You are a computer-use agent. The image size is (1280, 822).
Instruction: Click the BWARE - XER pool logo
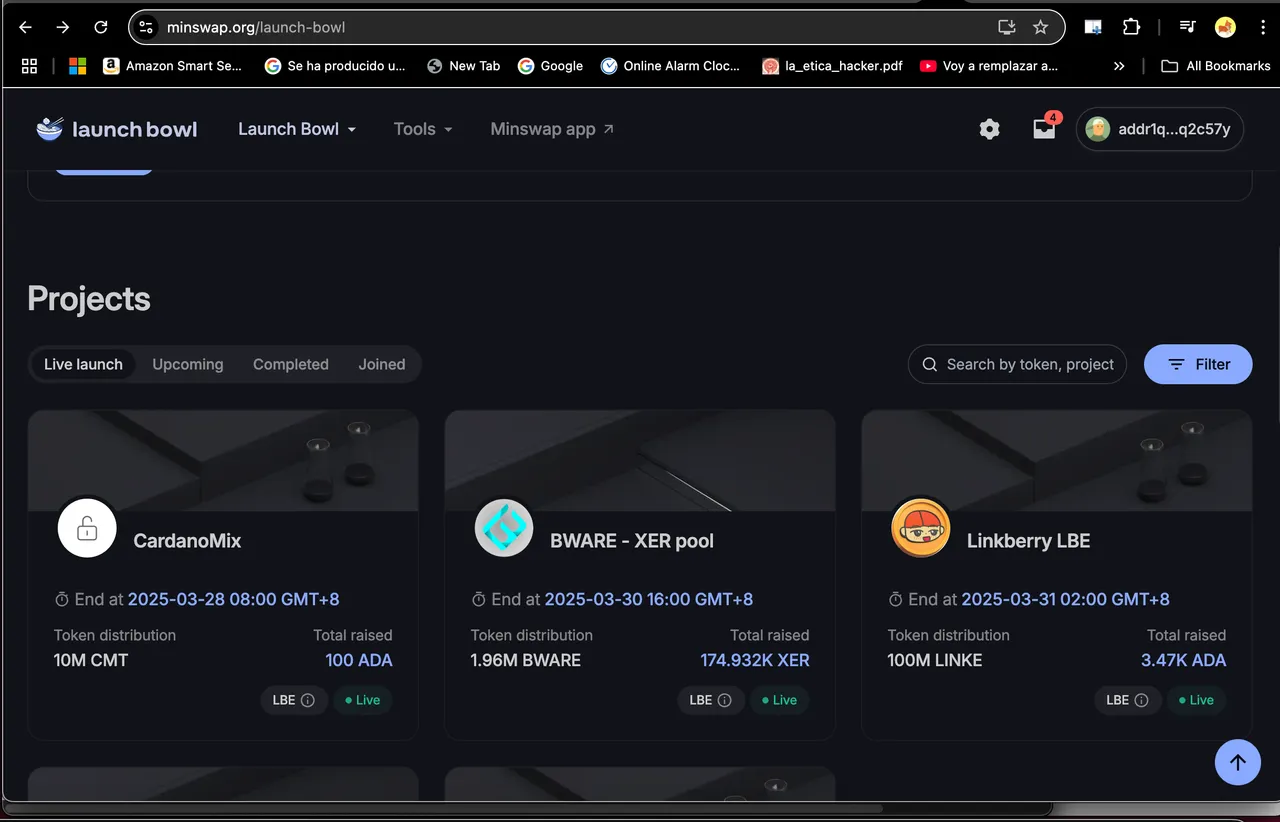[504, 527]
